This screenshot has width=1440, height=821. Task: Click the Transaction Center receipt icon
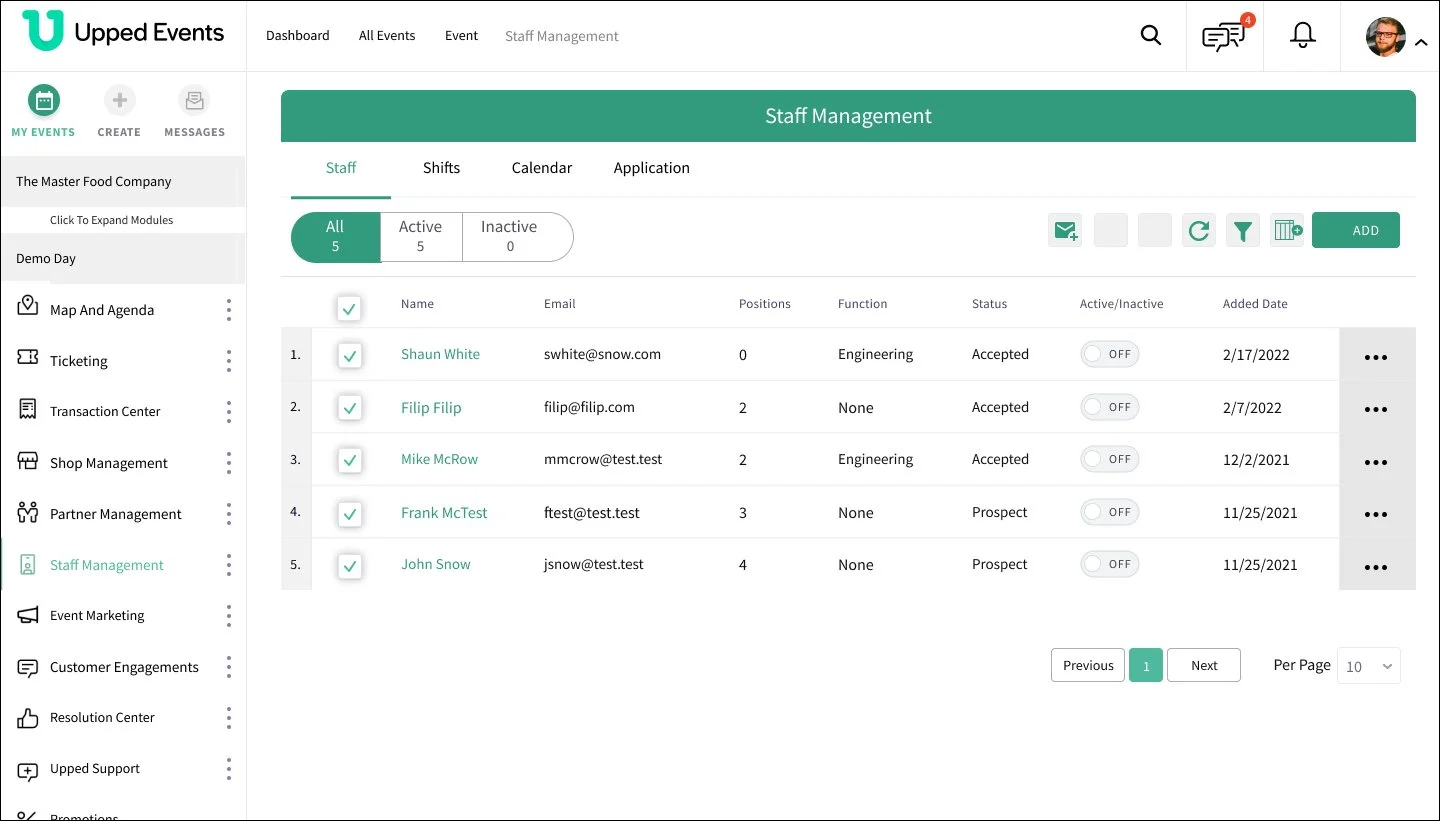point(28,409)
